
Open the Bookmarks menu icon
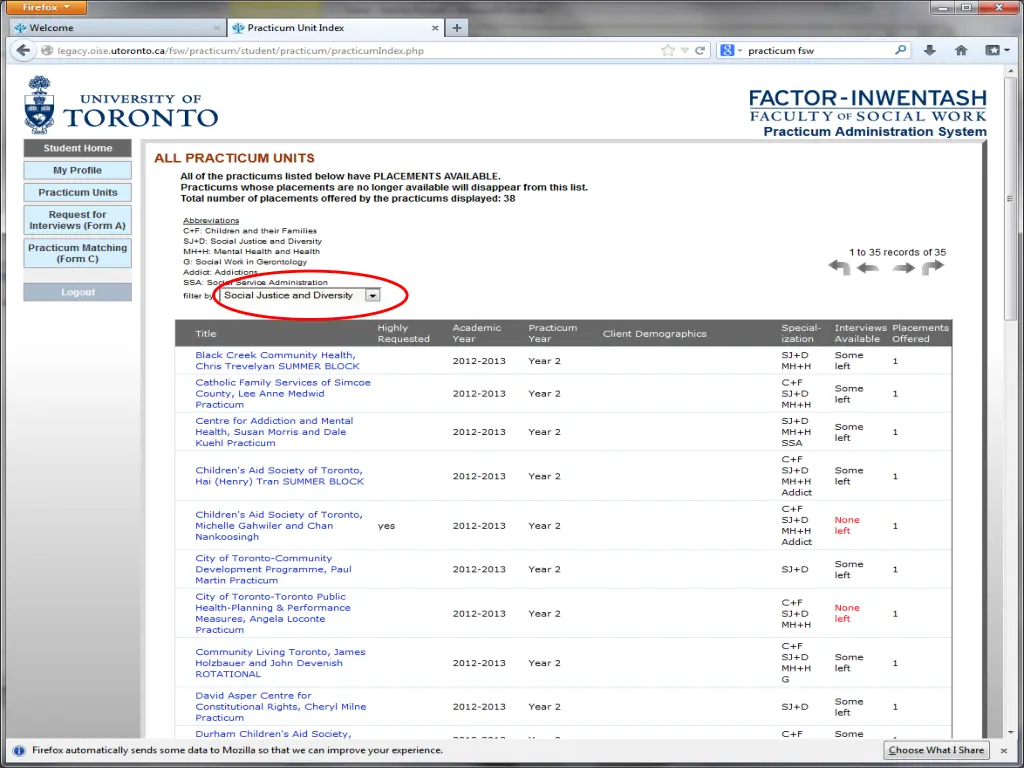pyautogui.click(x=997, y=50)
